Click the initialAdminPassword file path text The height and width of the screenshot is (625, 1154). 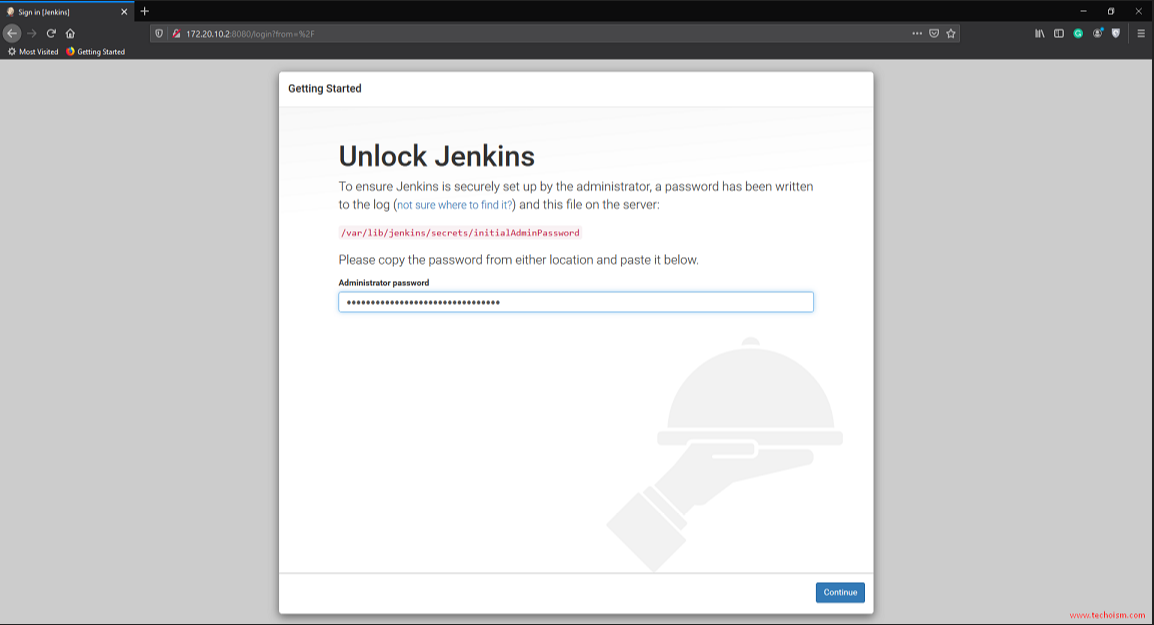(460, 233)
